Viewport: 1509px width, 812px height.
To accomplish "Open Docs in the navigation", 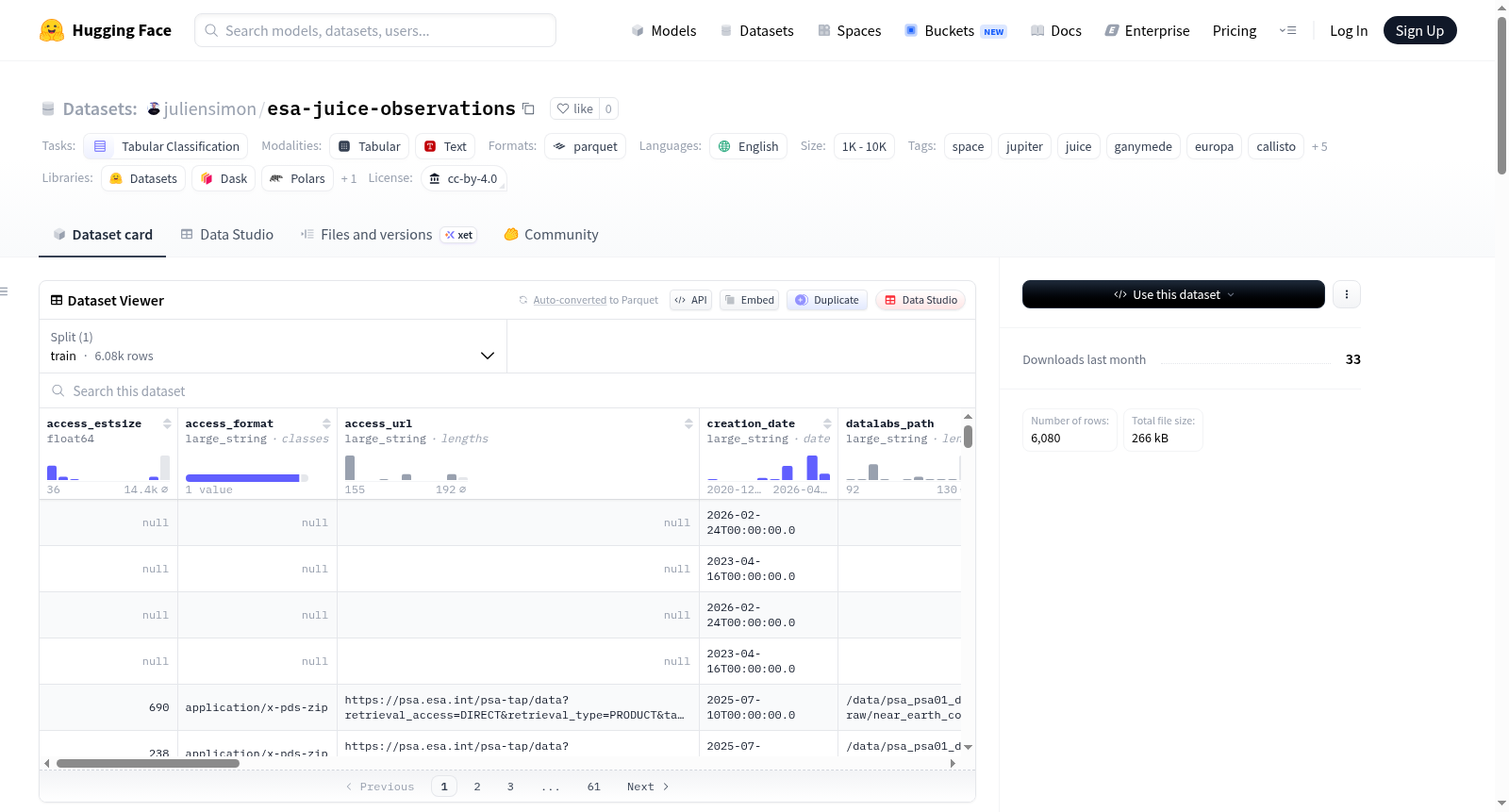I will coord(1056,30).
